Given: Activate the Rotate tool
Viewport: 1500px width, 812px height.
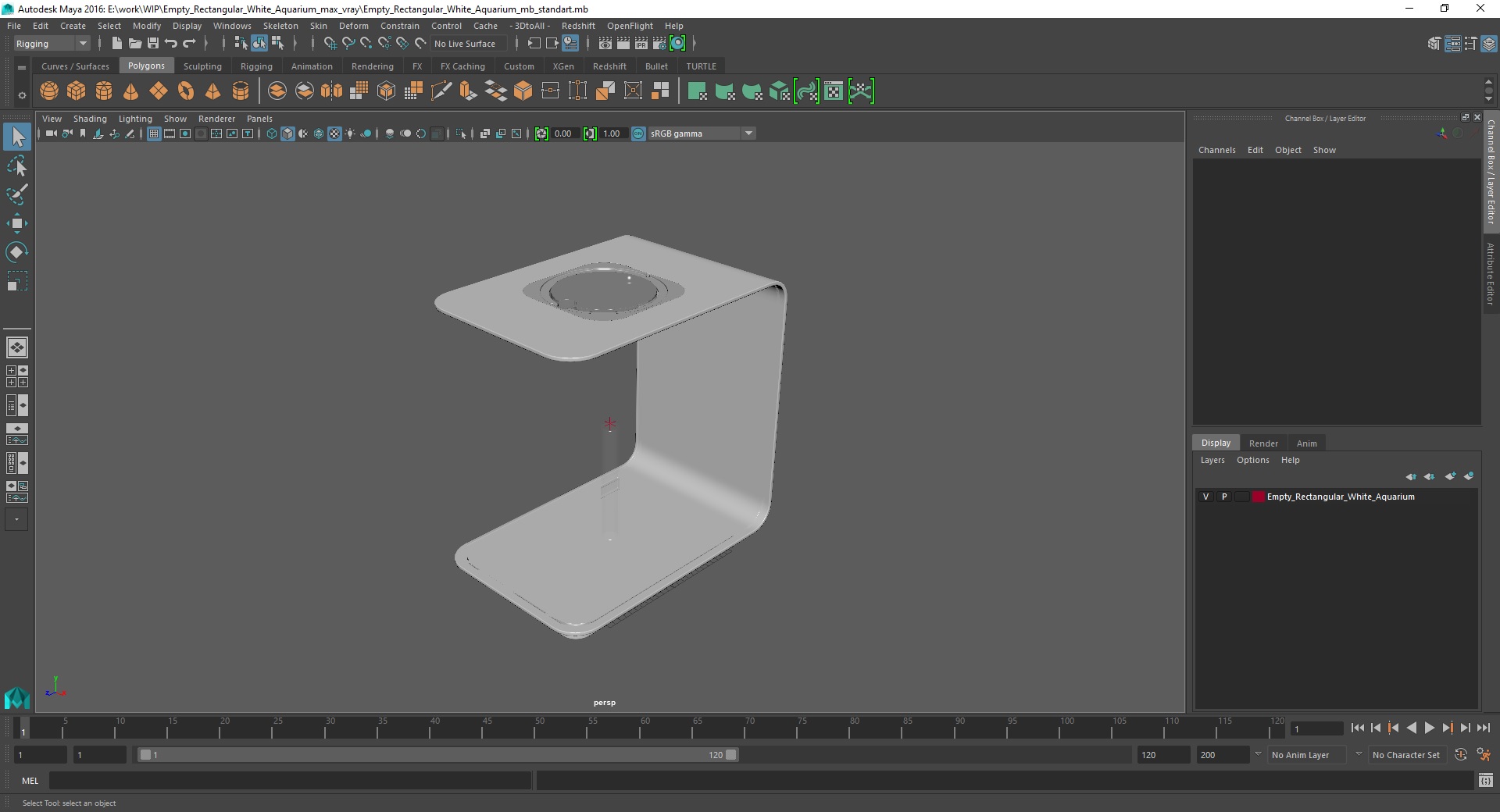Looking at the screenshot, I should point(17,252).
